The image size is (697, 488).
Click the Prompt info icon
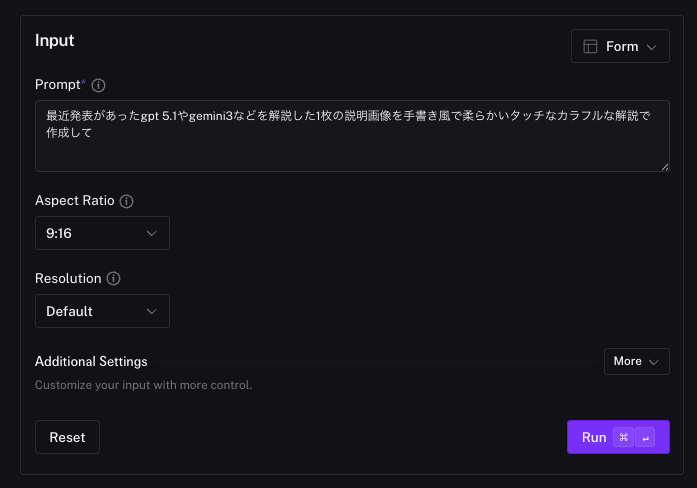pyautogui.click(x=98, y=85)
